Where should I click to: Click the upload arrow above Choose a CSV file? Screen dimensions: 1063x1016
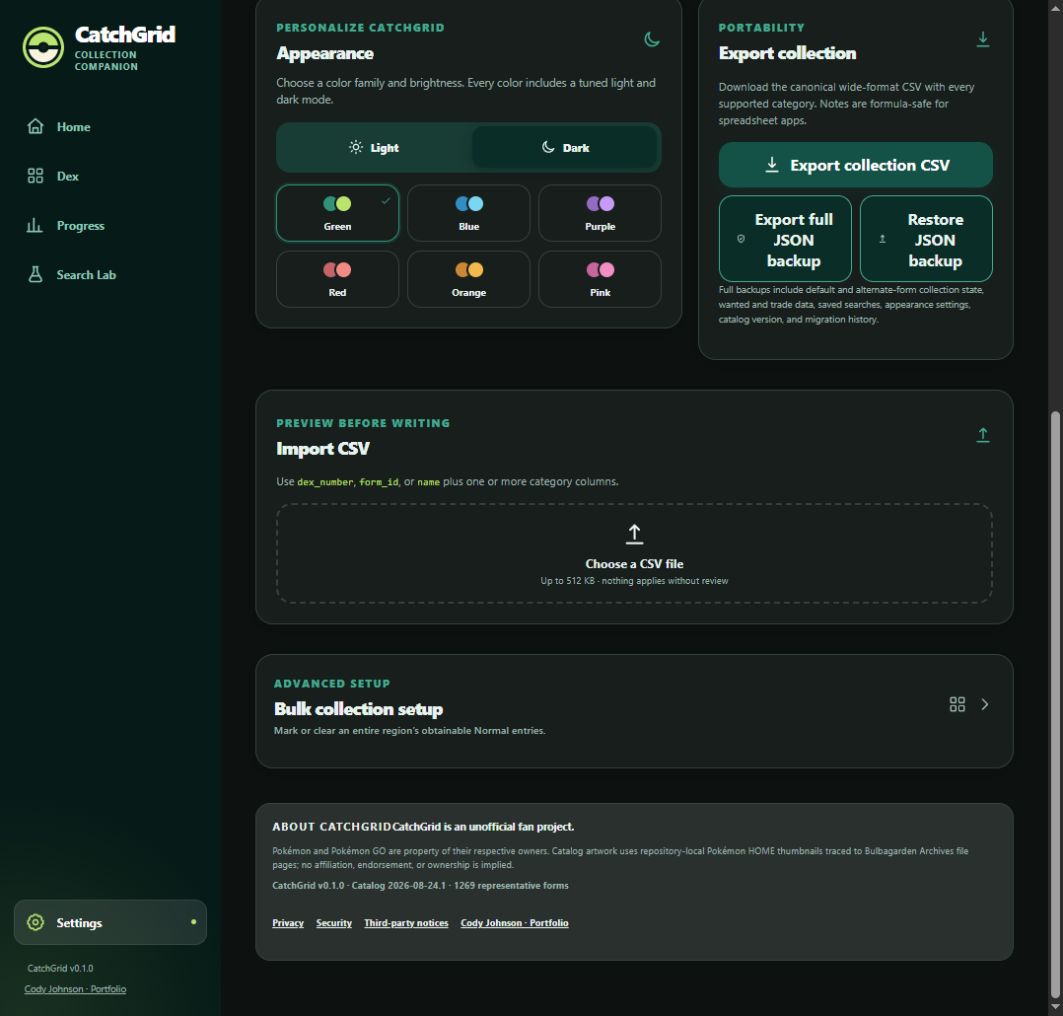[x=634, y=534]
